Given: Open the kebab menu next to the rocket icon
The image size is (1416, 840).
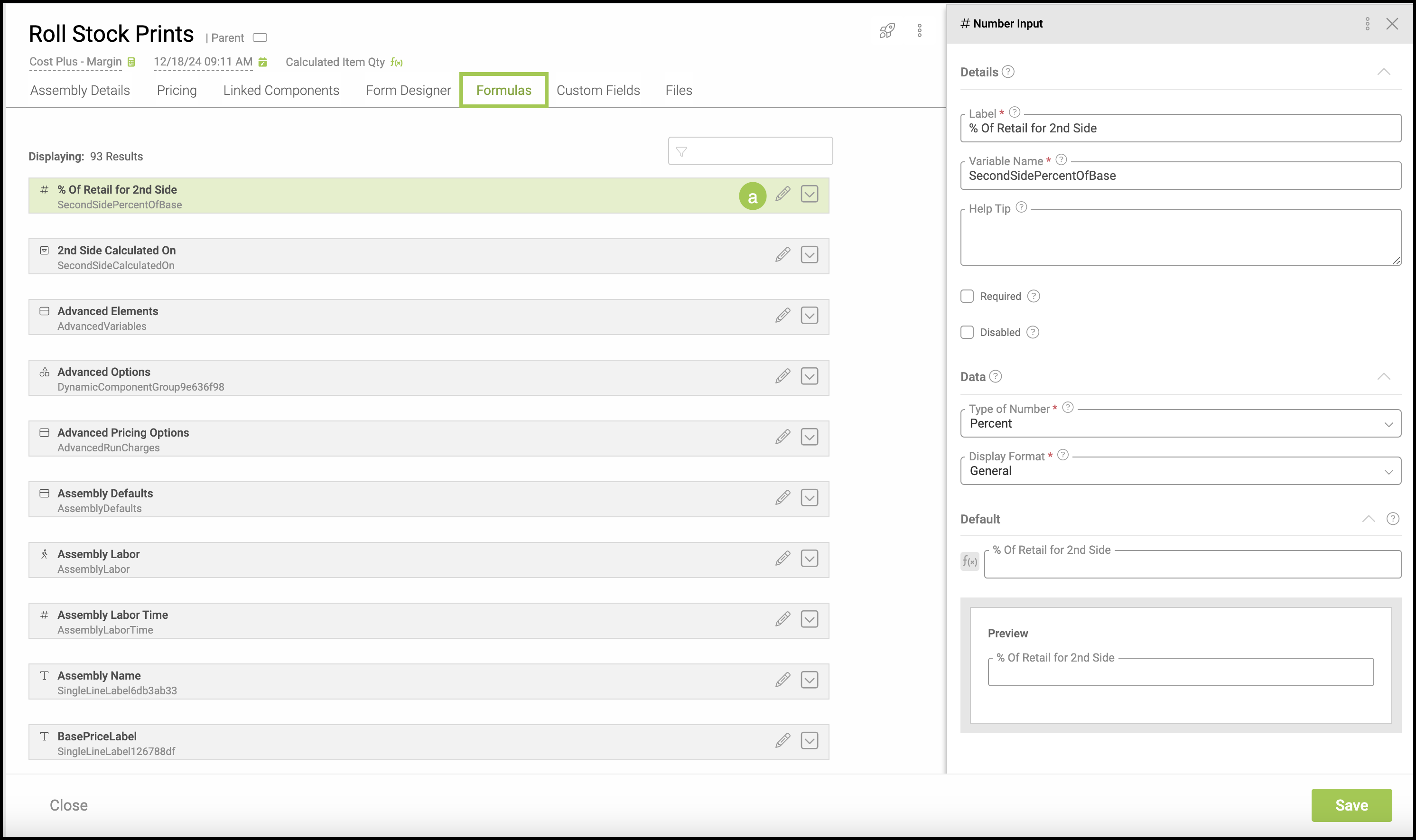Looking at the screenshot, I should click(920, 30).
